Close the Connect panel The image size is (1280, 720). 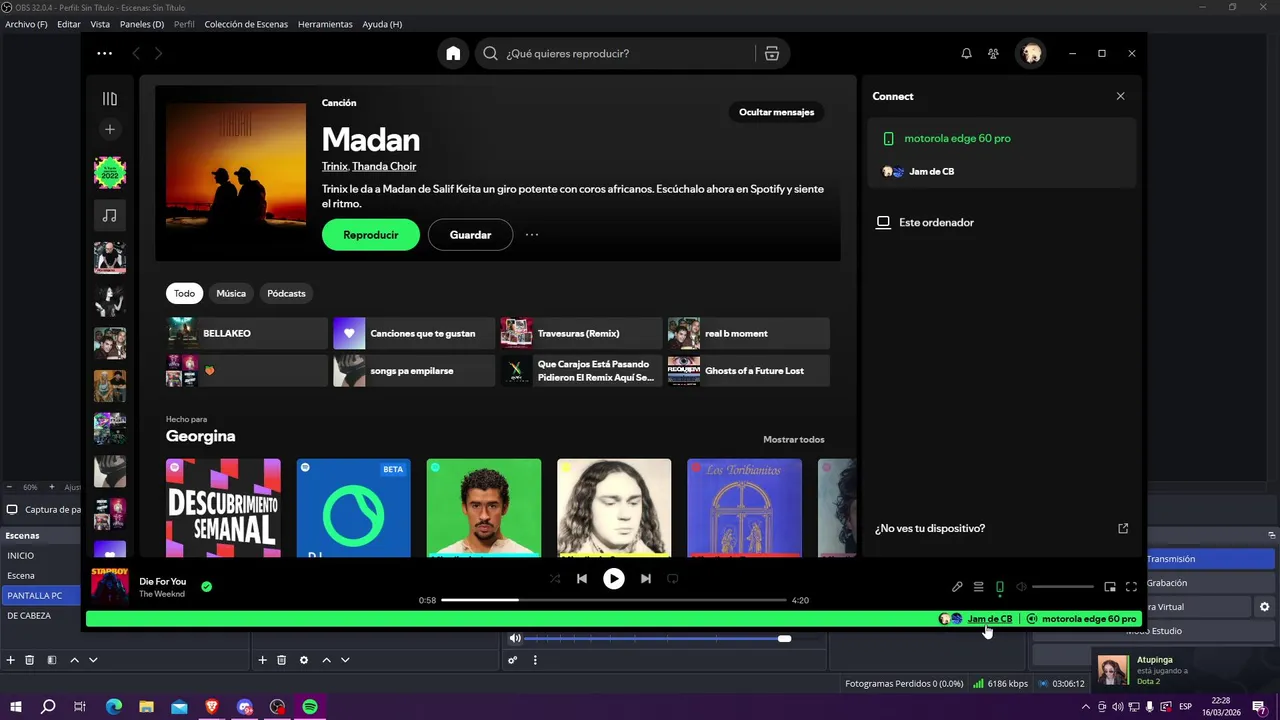pos(1120,96)
